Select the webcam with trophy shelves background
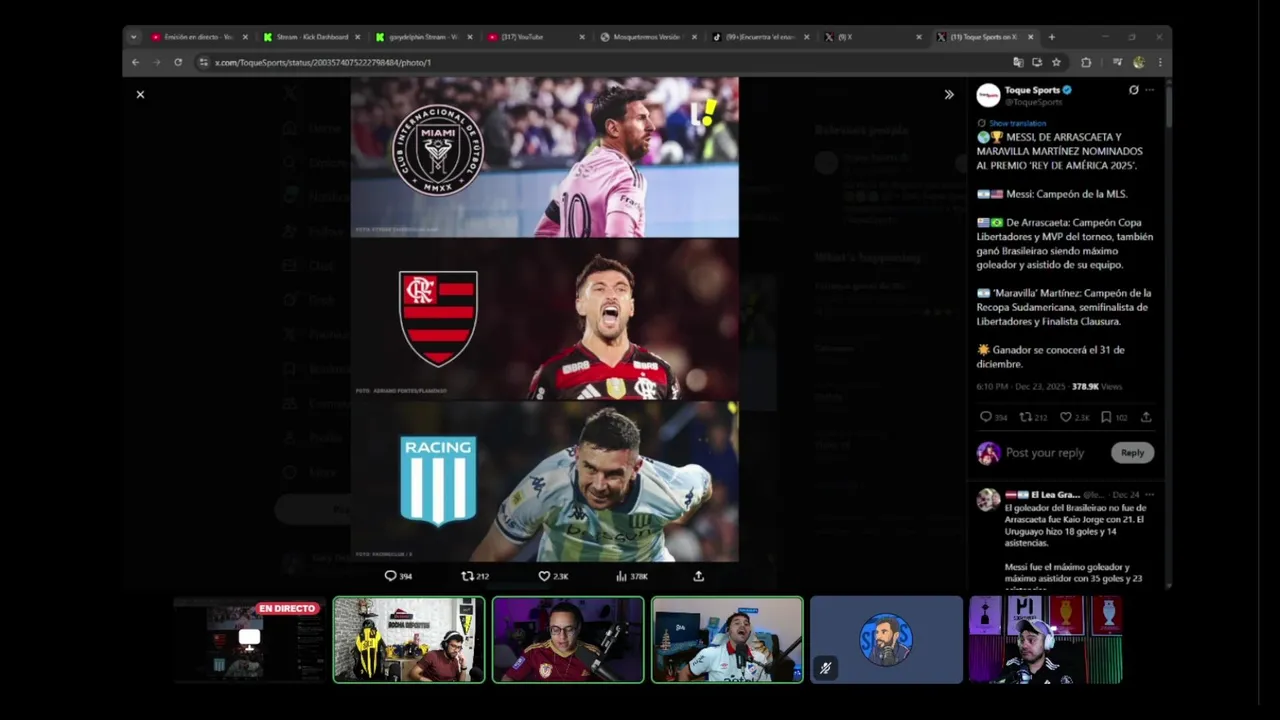Image resolution: width=1280 pixels, height=720 pixels. tap(1045, 640)
